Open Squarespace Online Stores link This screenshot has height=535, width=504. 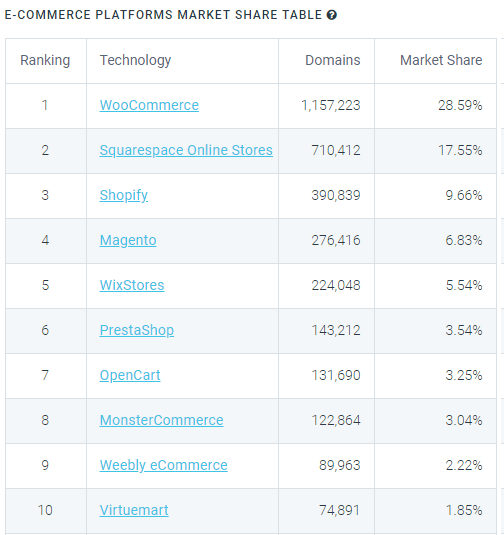[186, 150]
